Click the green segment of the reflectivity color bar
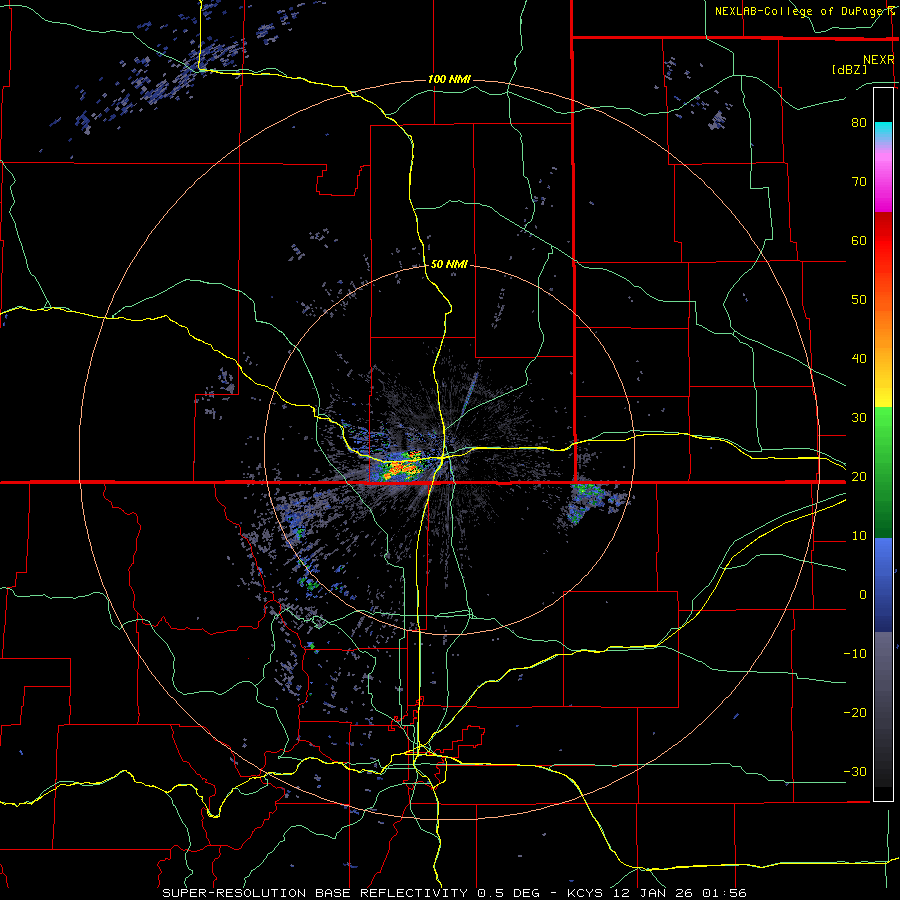The height and width of the screenshot is (900, 900). click(x=883, y=472)
